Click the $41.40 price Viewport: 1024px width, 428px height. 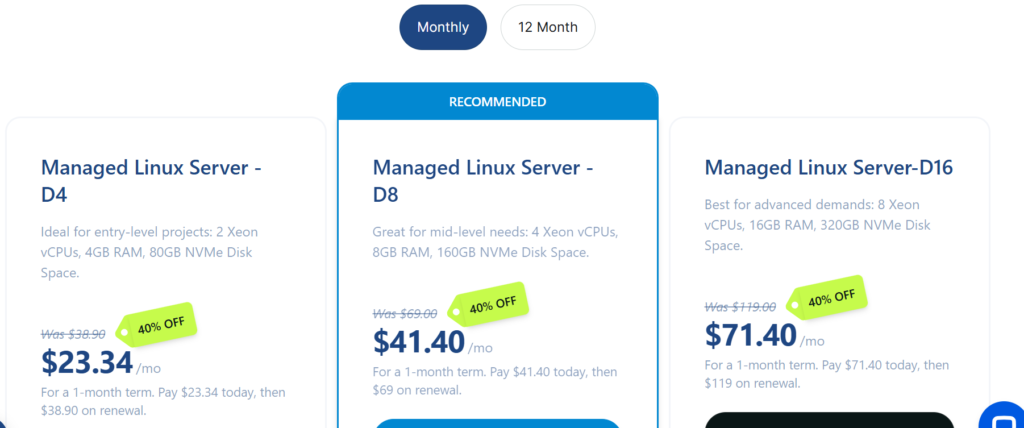[419, 342]
